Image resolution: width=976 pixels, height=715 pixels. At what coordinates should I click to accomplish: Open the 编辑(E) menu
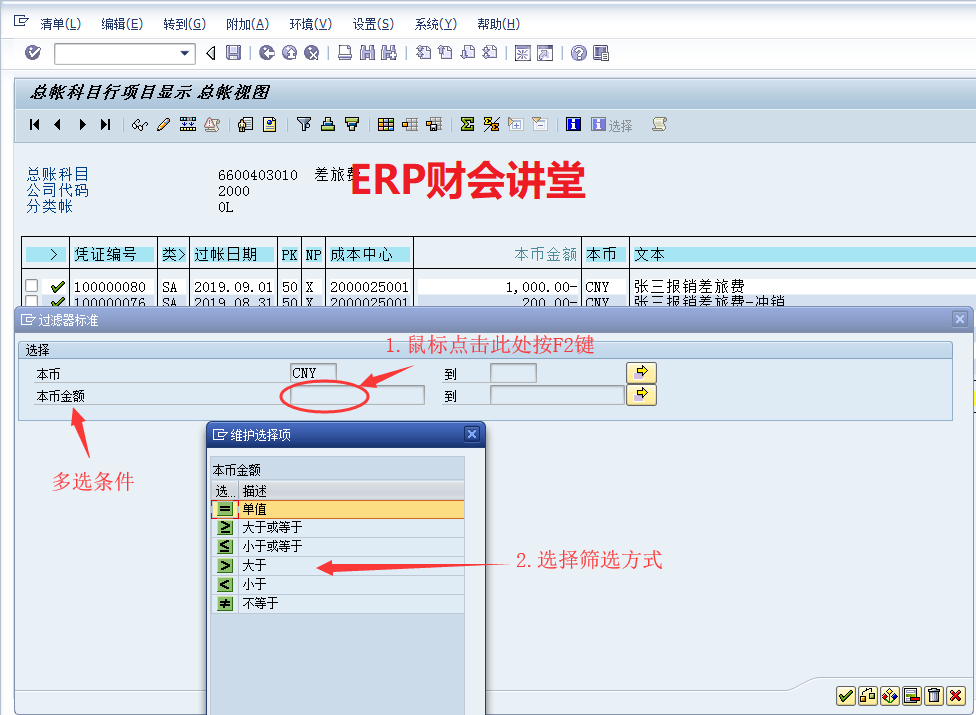click(x=122, y=24)
